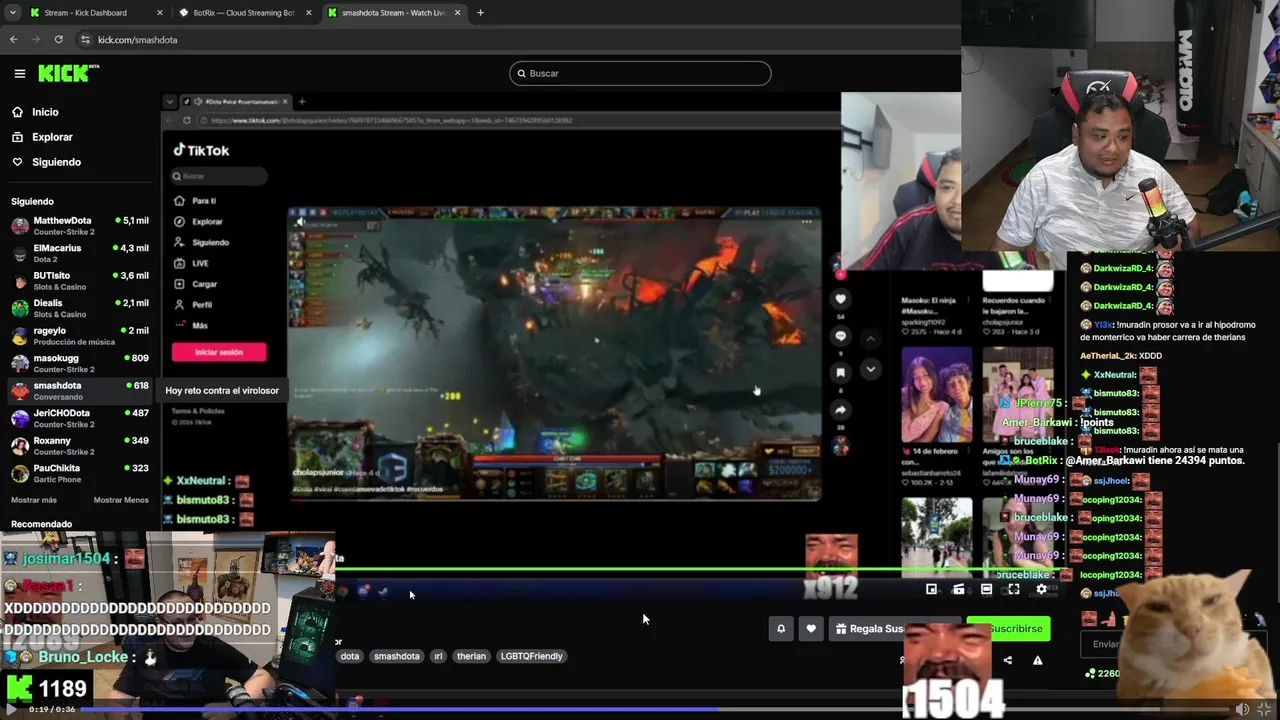Open tab list chevron in streamed browser
1280x720 pixels.
point(170,101)
